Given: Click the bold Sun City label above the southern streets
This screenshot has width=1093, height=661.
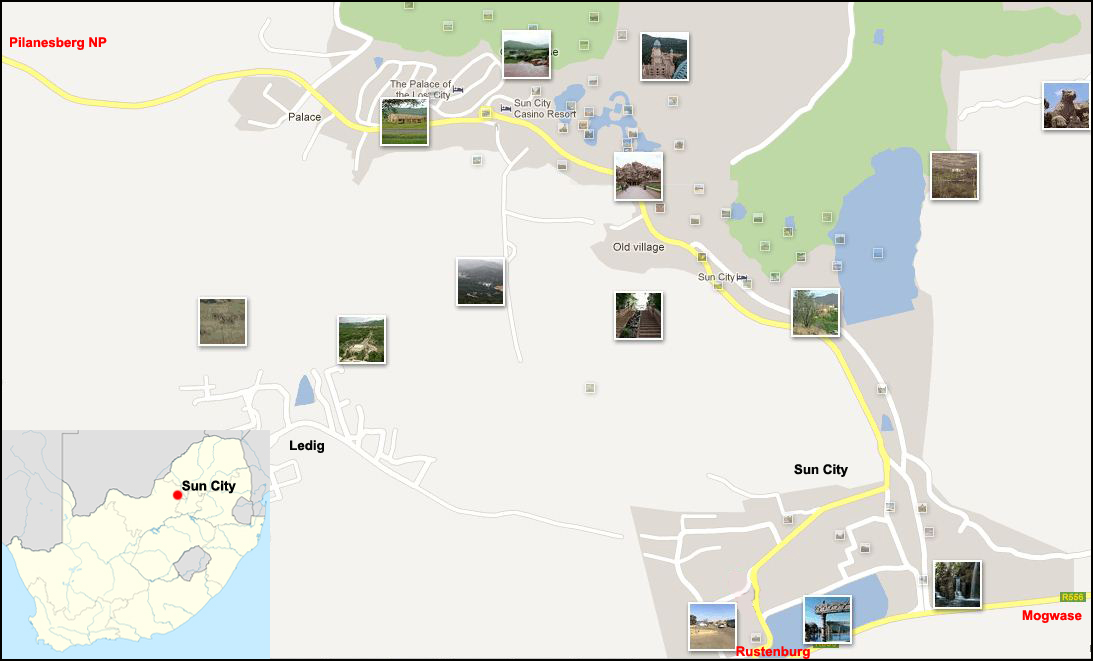Looking at the screenshot, I should [820, 469].
